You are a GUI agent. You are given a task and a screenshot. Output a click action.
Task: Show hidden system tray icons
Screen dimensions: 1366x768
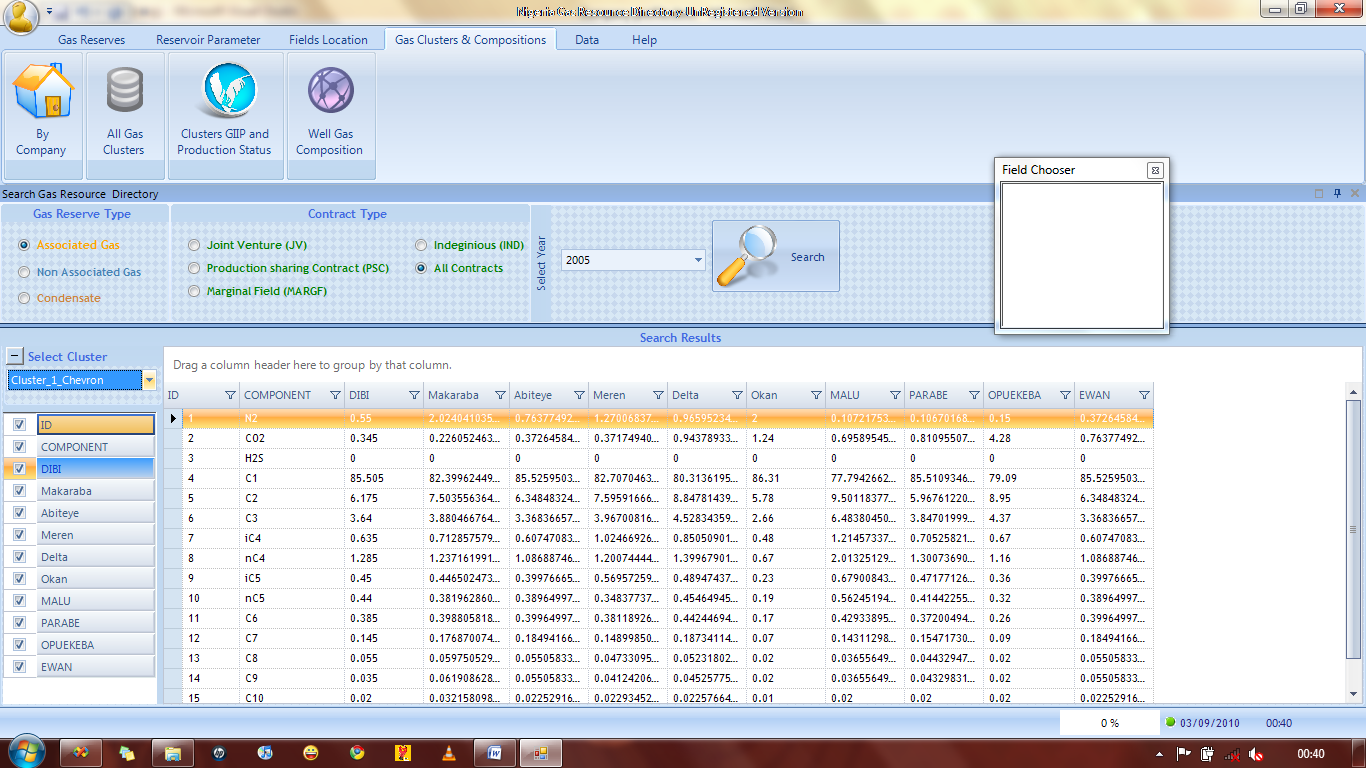1159,754
